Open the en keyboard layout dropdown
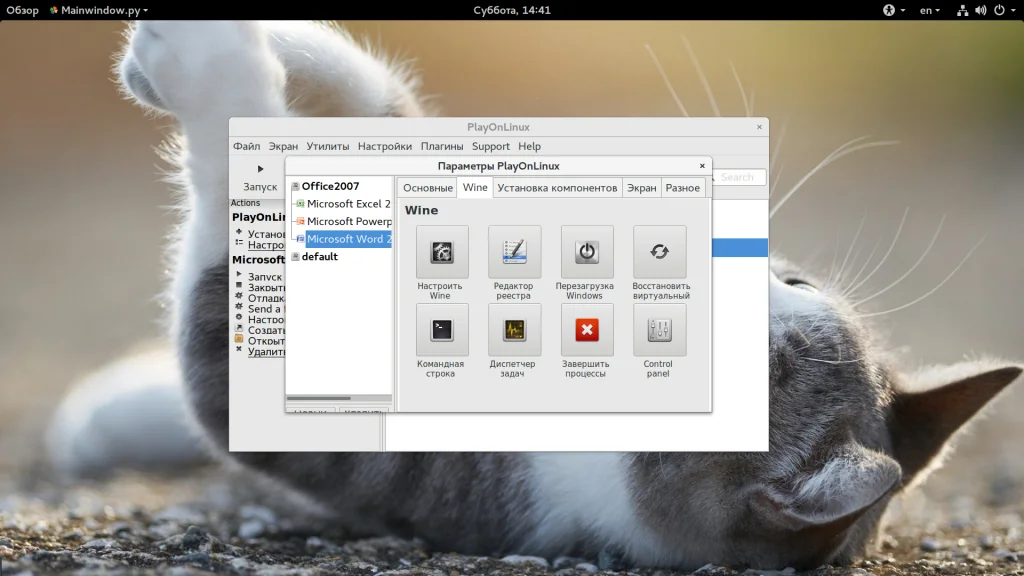 (x=929, y=10)
